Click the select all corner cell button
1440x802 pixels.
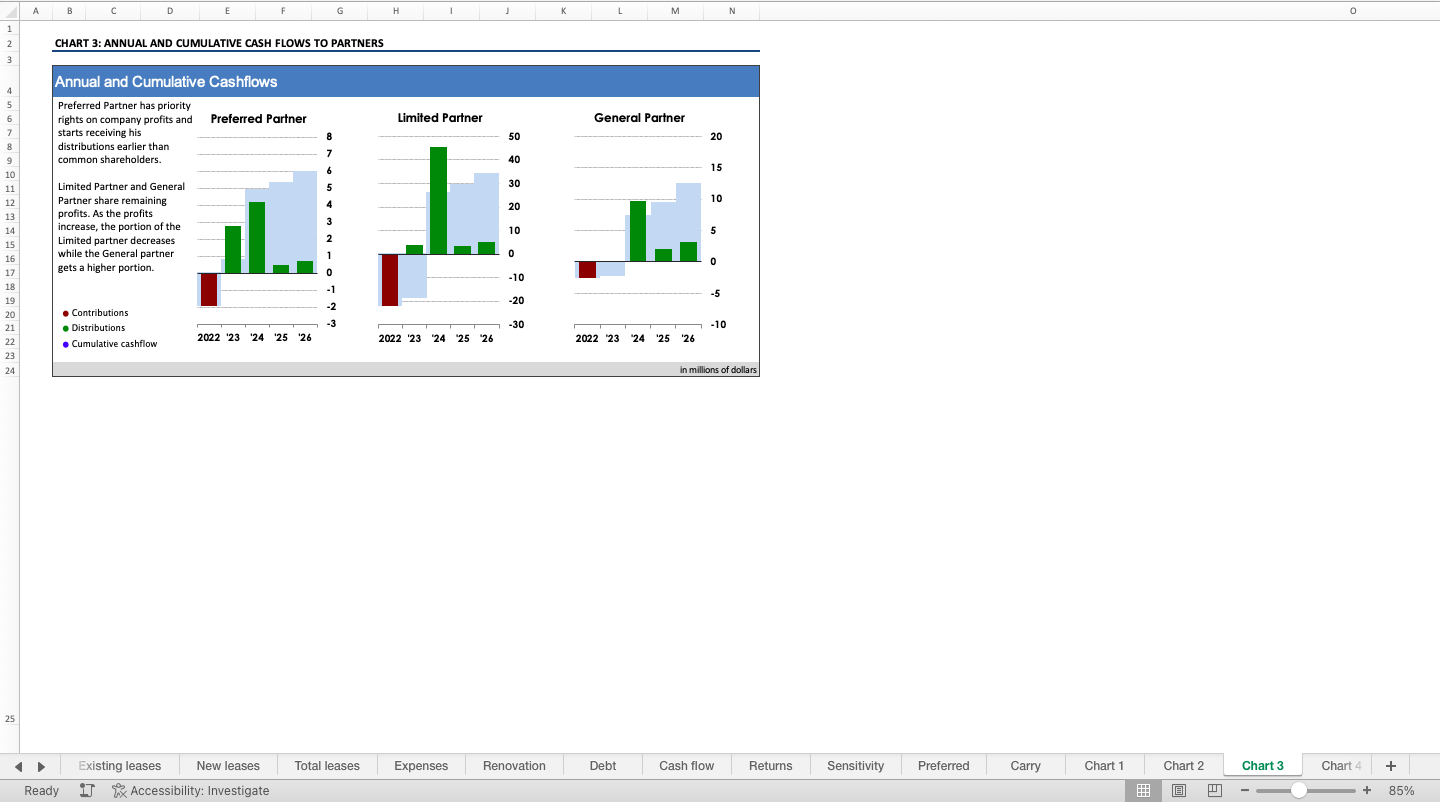pyautogui.click(x=9, y=11)
